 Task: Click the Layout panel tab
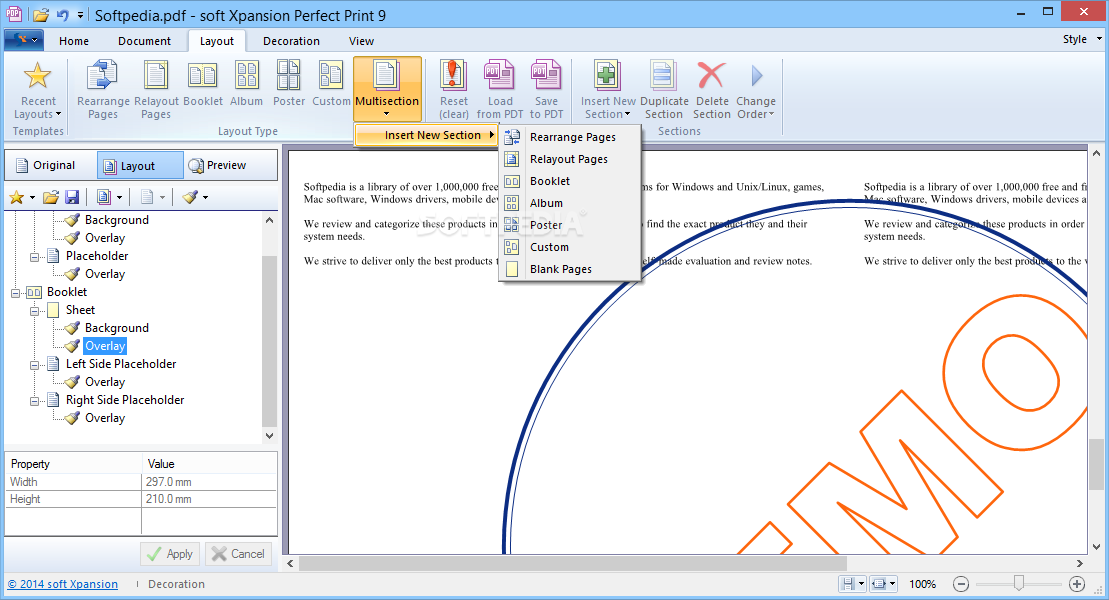click(x=140, y=166)
